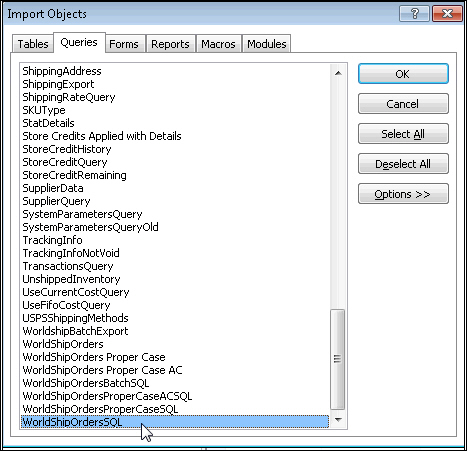Confirm import with the OK button

tap(403, 74)
